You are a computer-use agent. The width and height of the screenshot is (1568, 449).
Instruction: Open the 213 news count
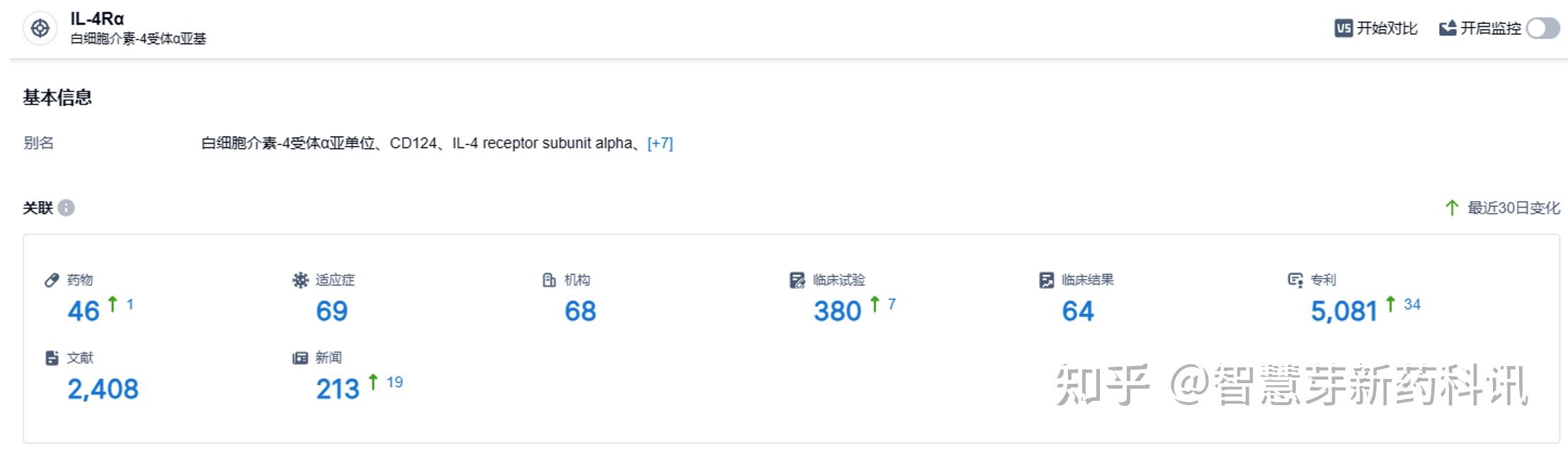coord(338,389)
